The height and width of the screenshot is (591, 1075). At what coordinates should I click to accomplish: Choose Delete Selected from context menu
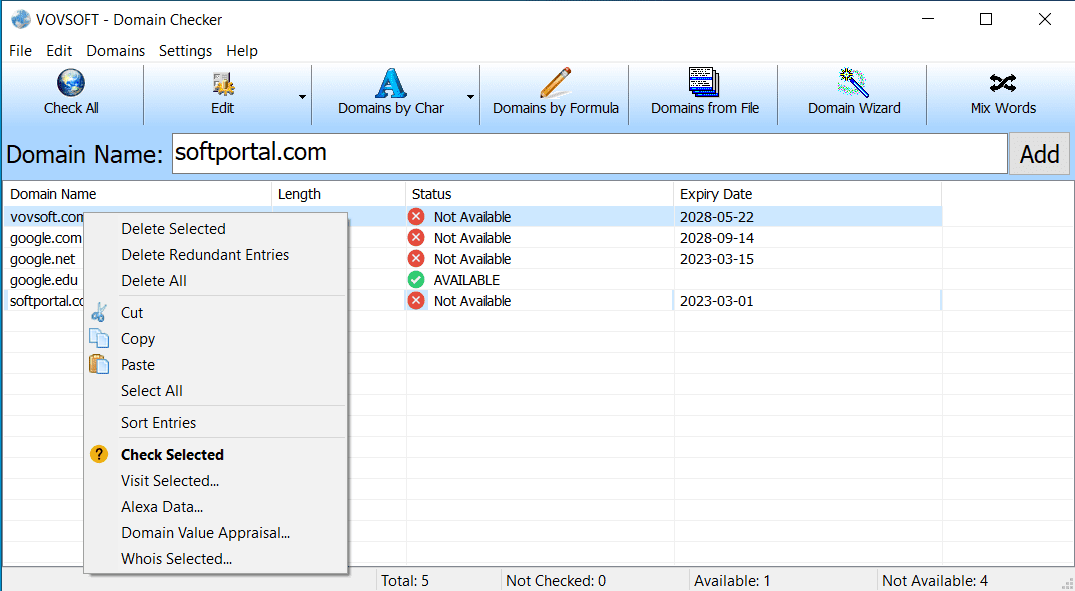coord(215,229)
